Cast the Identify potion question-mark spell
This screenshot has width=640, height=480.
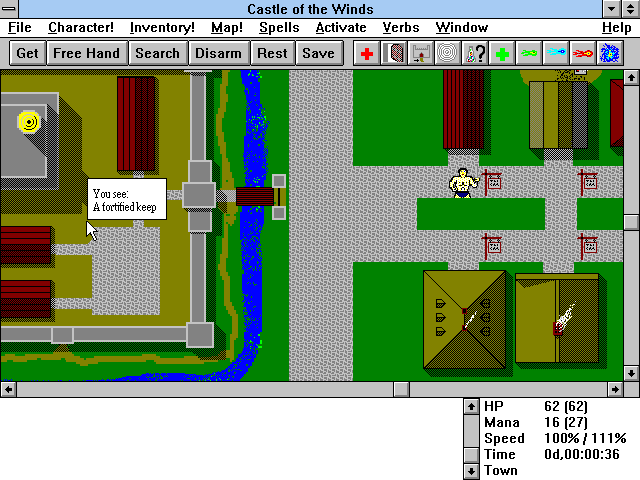475,53
